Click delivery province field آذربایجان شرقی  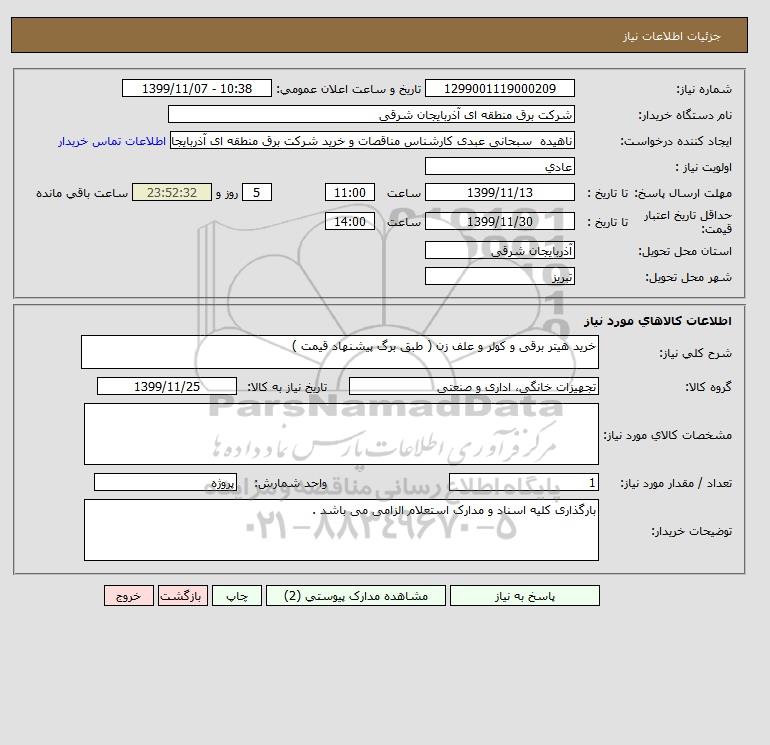(499, 250)
